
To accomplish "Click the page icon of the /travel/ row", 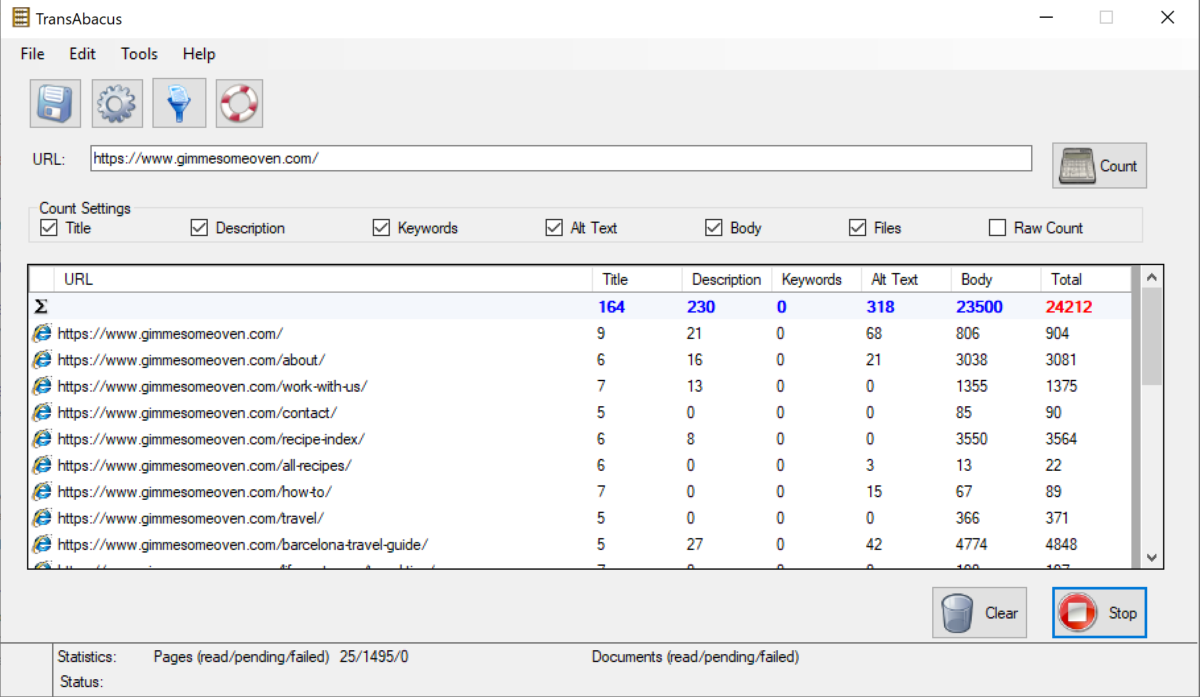I will [42, 518].
